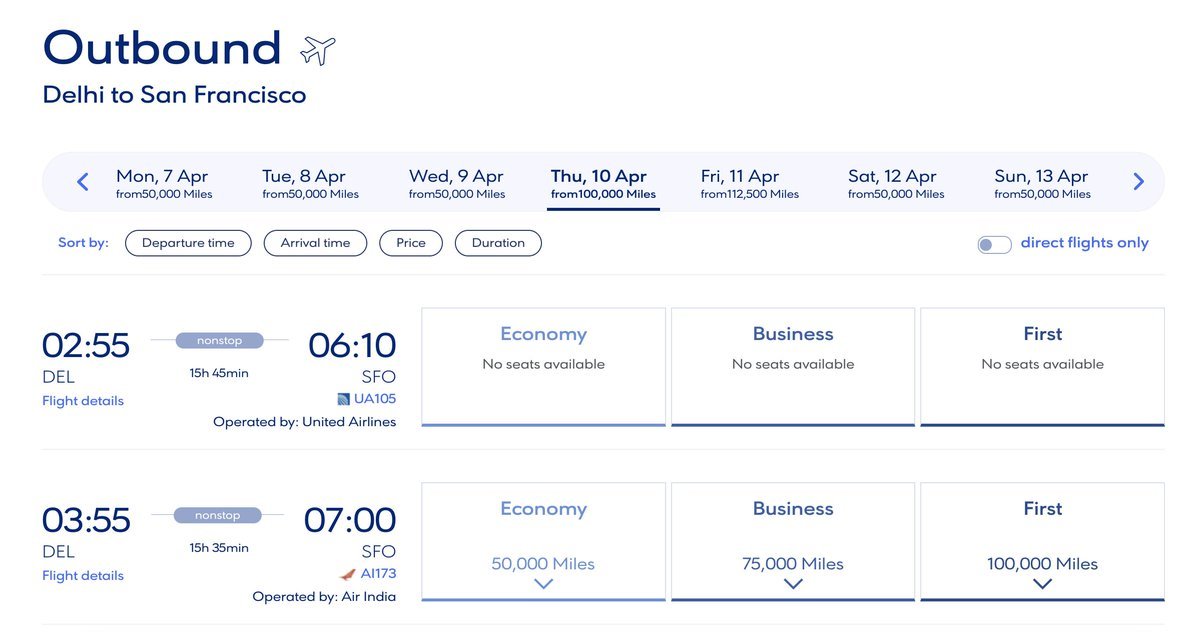Sort flights by Arrival time
1200x632 pixels.
tap(315, 243)
